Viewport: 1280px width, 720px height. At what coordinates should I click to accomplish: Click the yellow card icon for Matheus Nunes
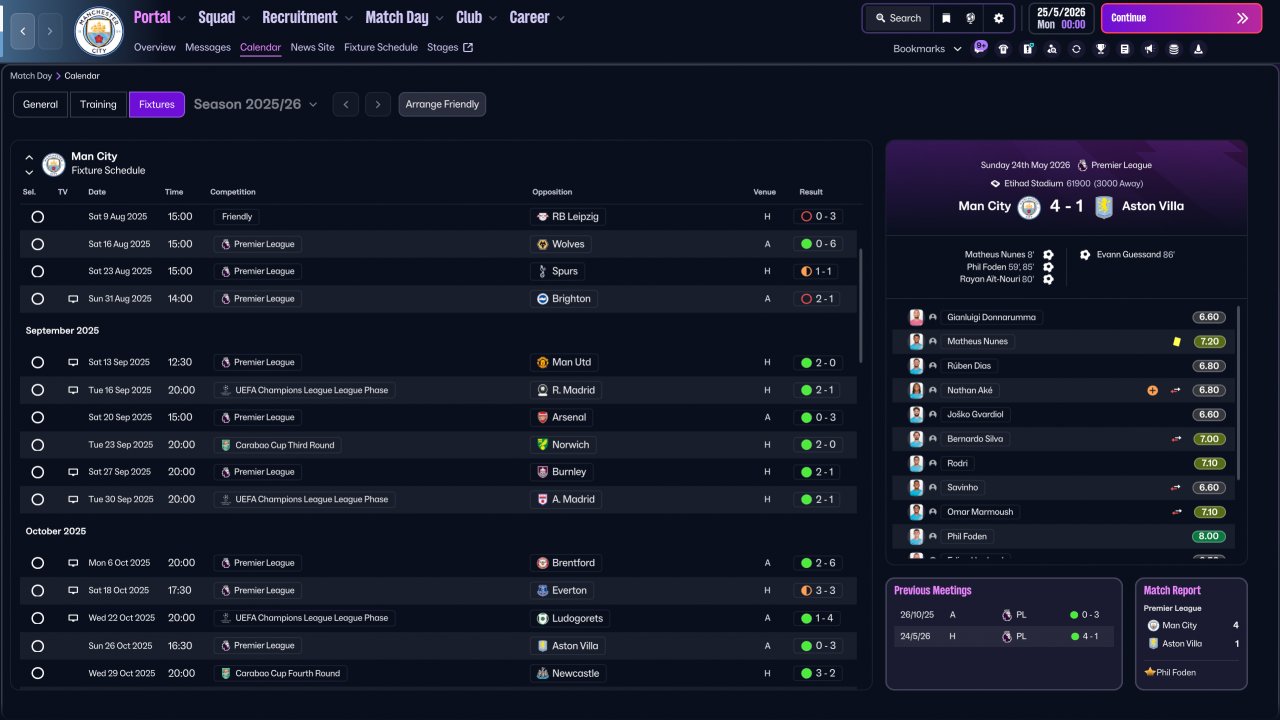point(1177,342)
